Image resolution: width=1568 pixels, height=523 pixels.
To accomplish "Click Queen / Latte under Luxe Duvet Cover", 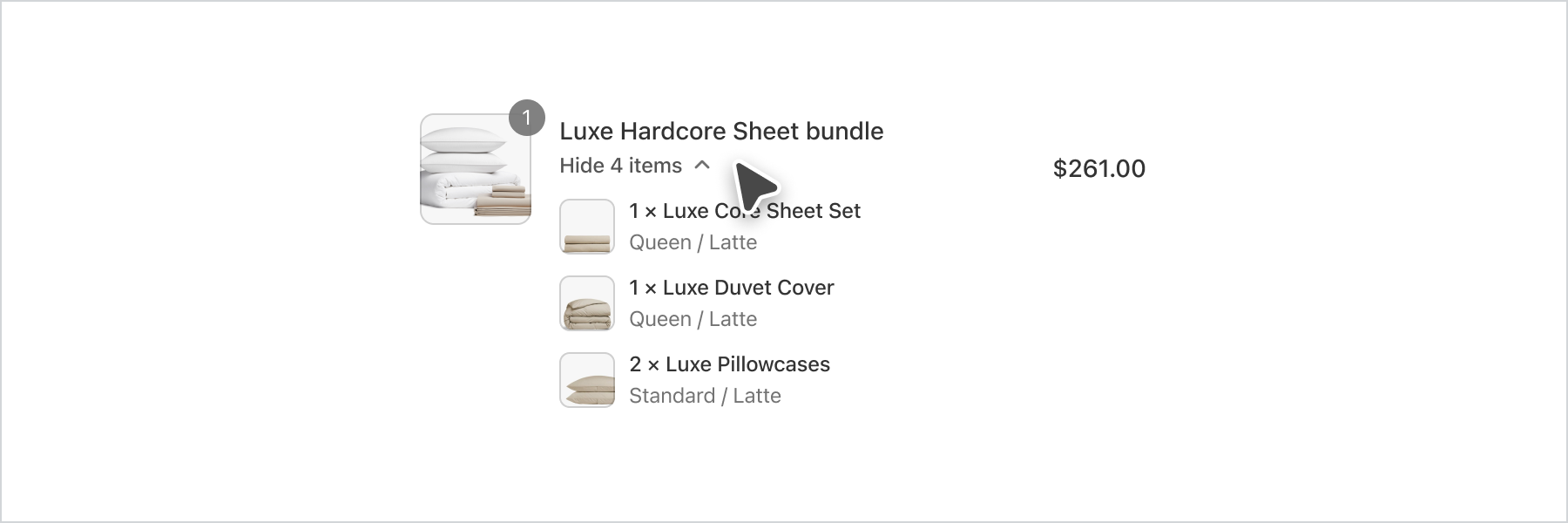I will click(693, 319).
